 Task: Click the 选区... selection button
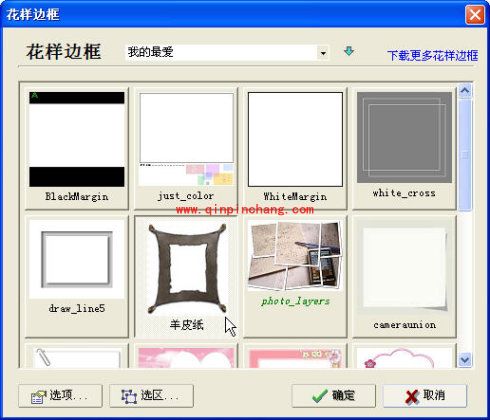coord(151,396)
